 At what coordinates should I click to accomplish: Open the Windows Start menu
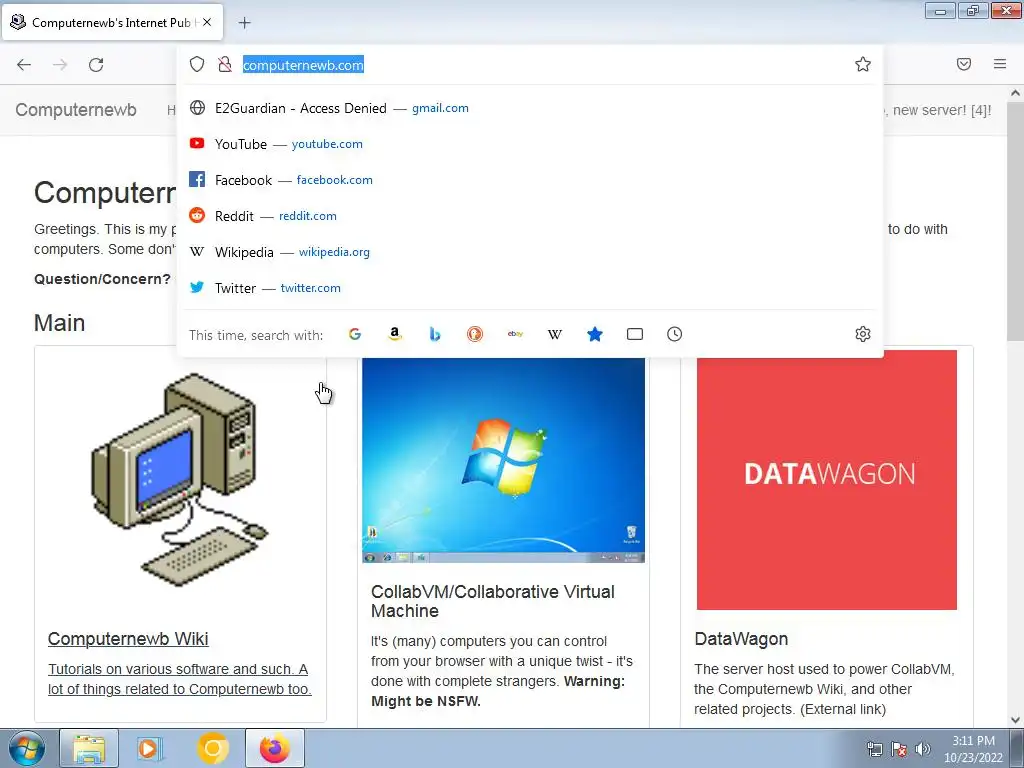pos(27,748)
